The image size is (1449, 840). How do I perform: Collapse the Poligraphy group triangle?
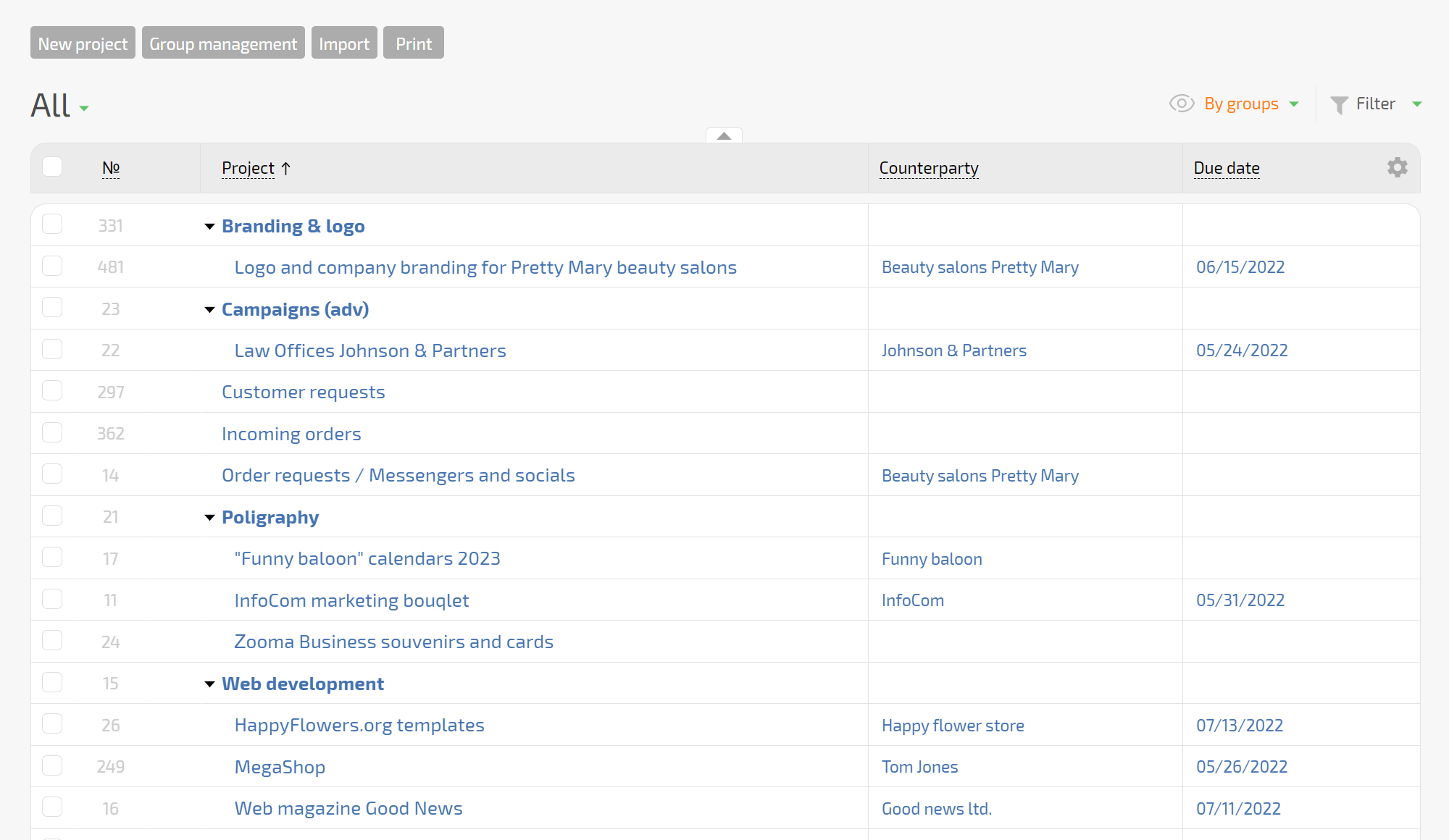click(x=209, y=518)
